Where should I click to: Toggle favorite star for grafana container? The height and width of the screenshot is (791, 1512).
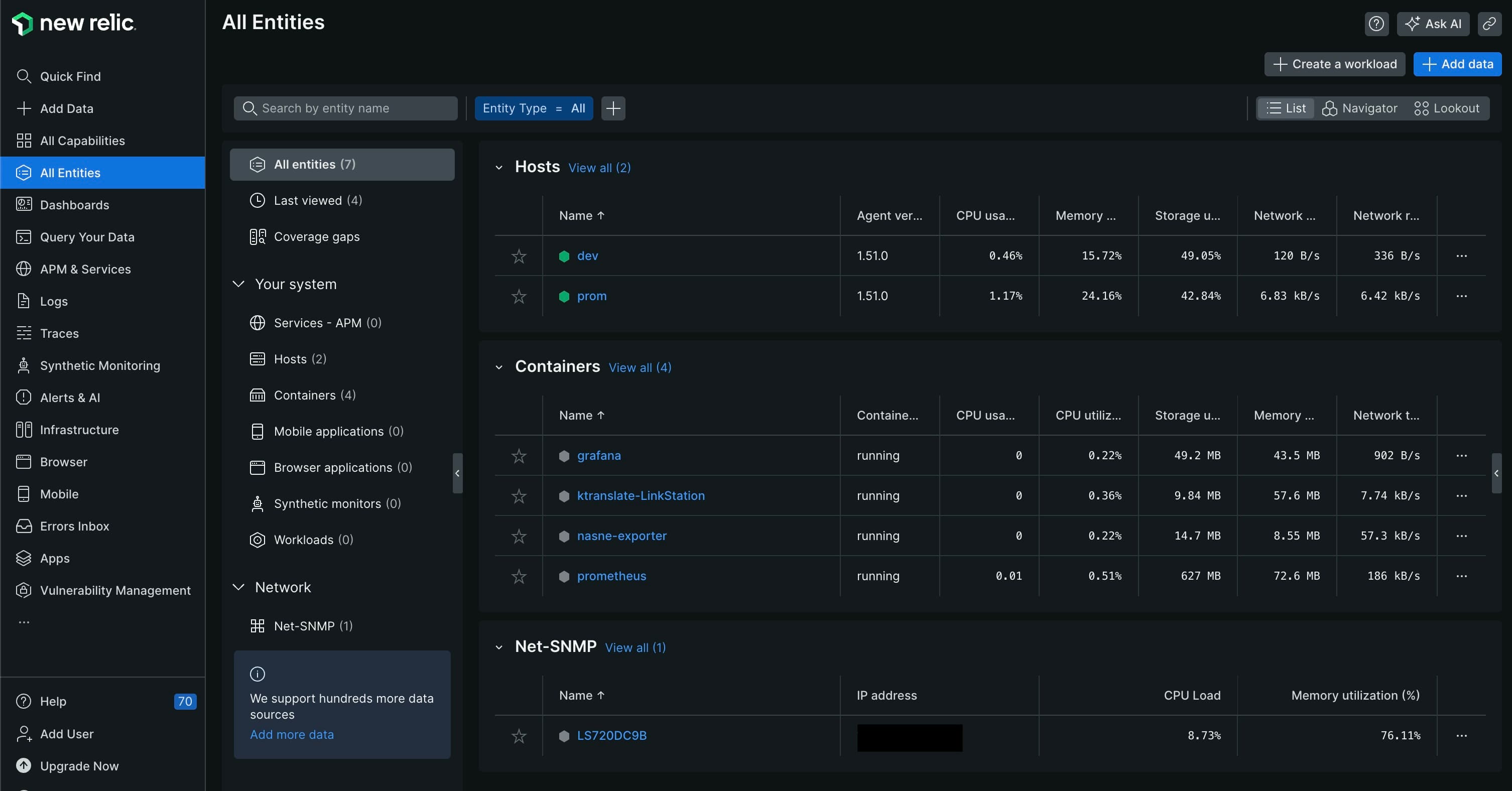click(x=520, y=455)
